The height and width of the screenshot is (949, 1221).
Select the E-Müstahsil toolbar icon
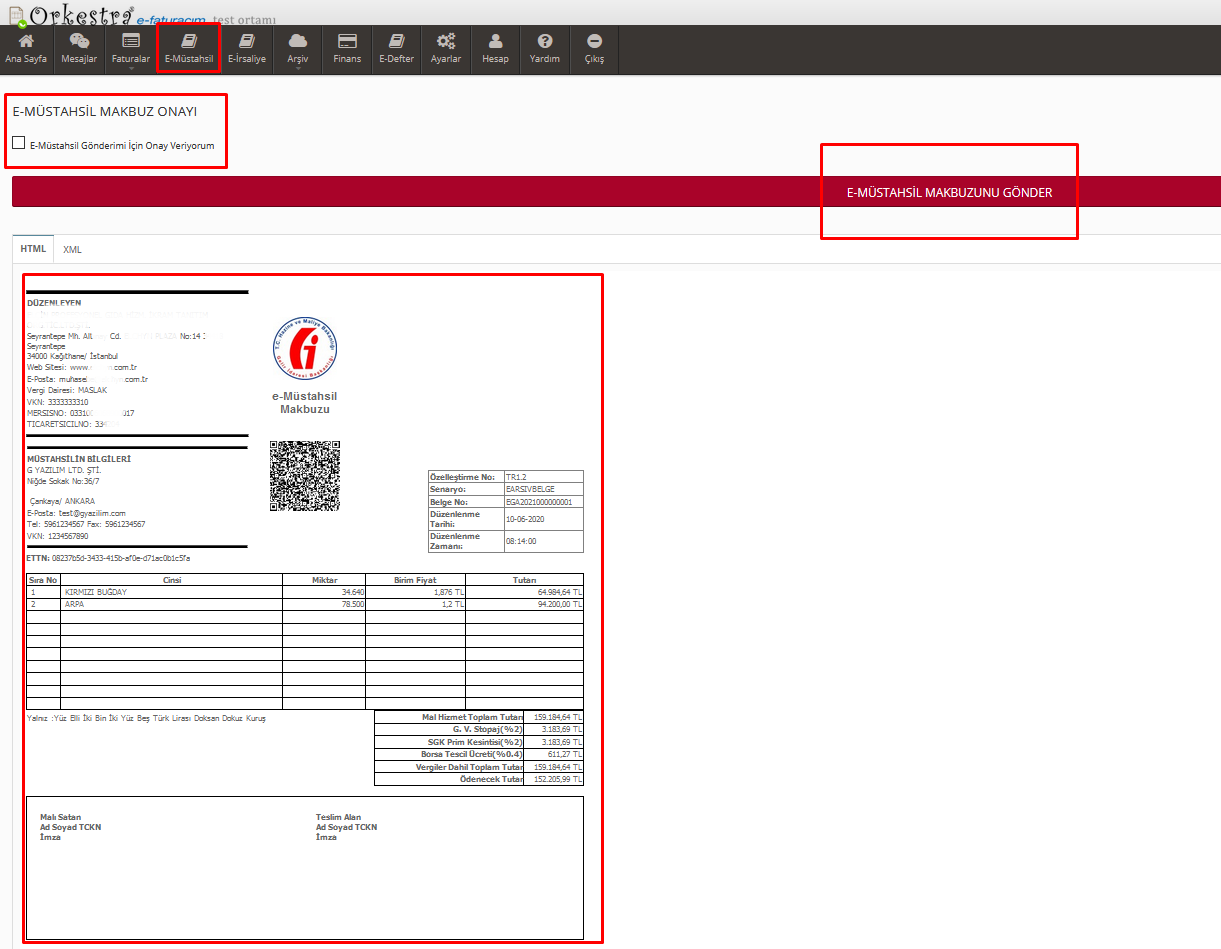pos(189,42)
